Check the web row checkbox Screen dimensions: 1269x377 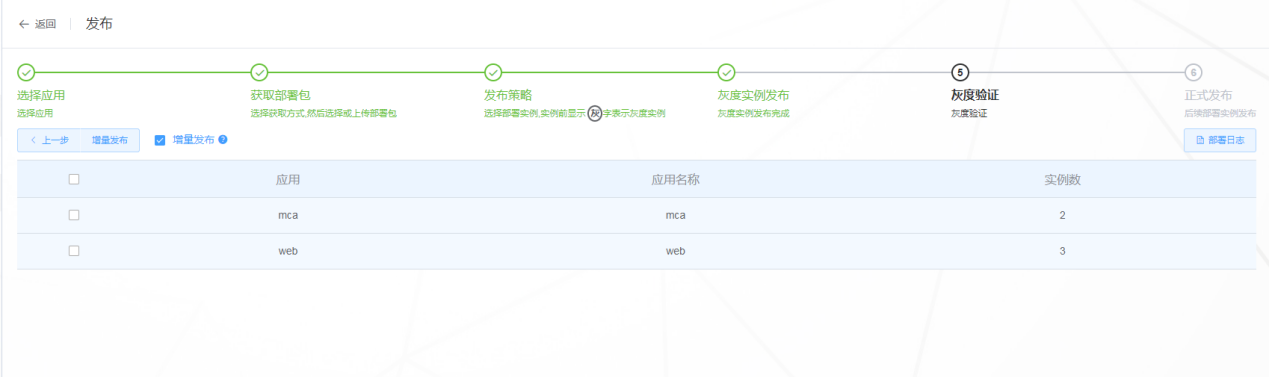tap(73, 251)
